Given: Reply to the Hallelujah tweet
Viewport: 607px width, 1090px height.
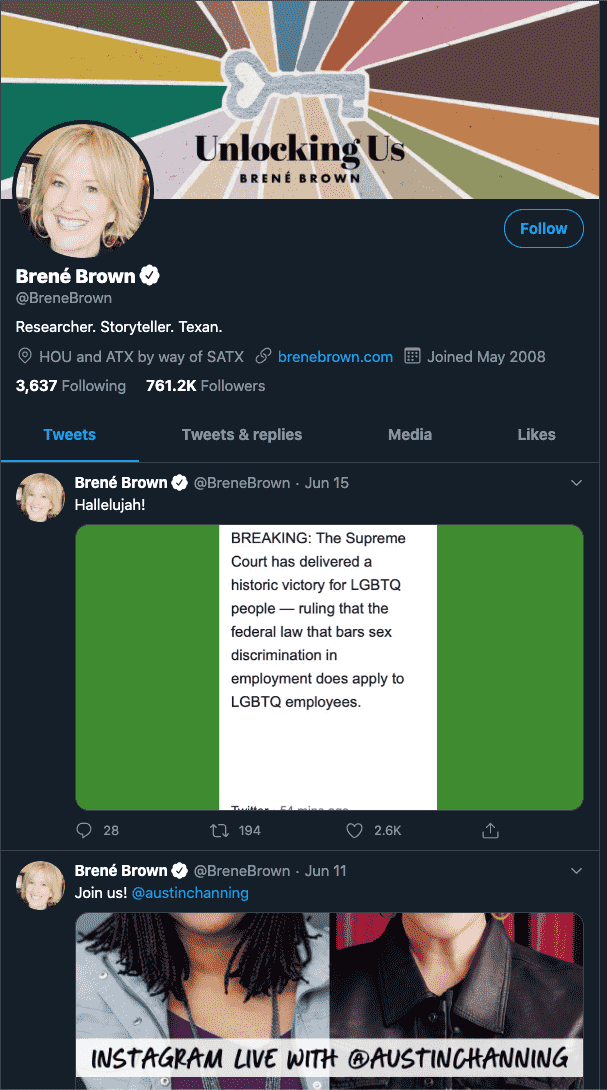Looking at the screenshot, I should pos(84,830).
